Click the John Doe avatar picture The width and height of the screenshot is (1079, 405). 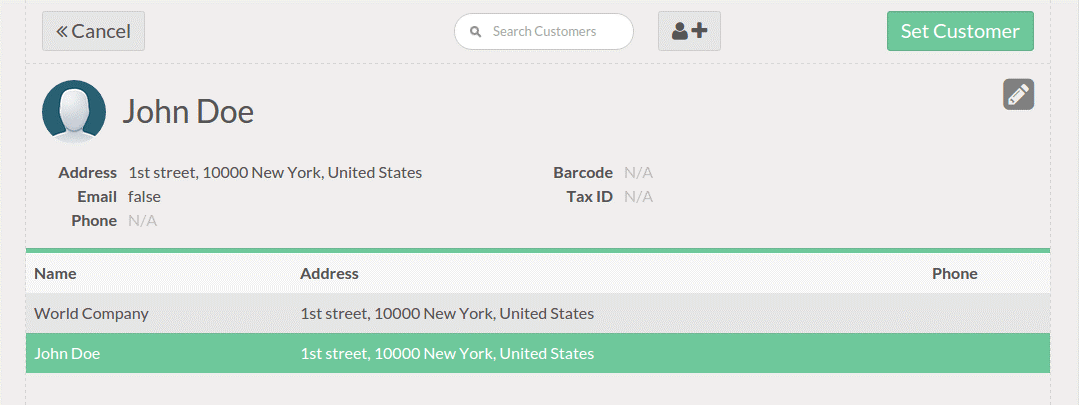74,111
